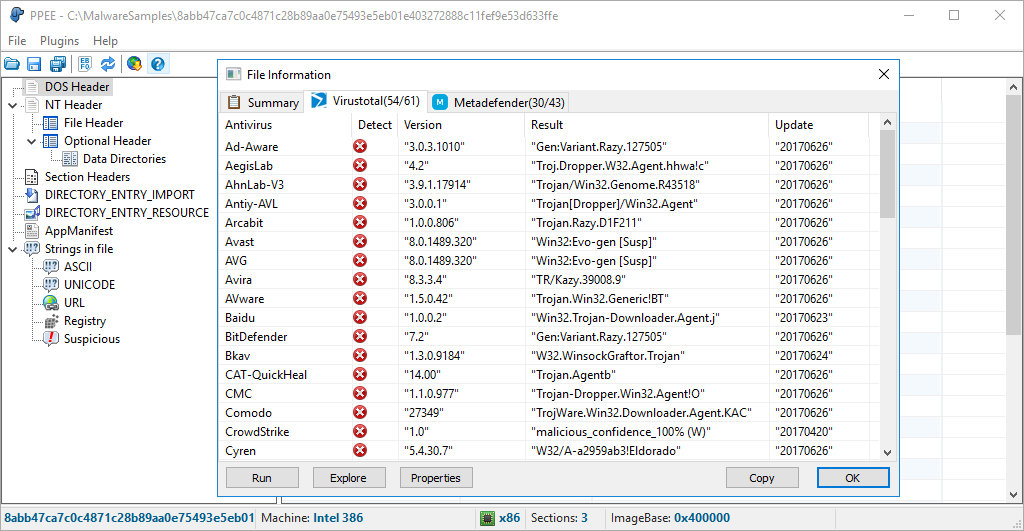Select the Virustotal(54/61) tab
Viewport: 1024px width, 531px height.
point(366,101)
